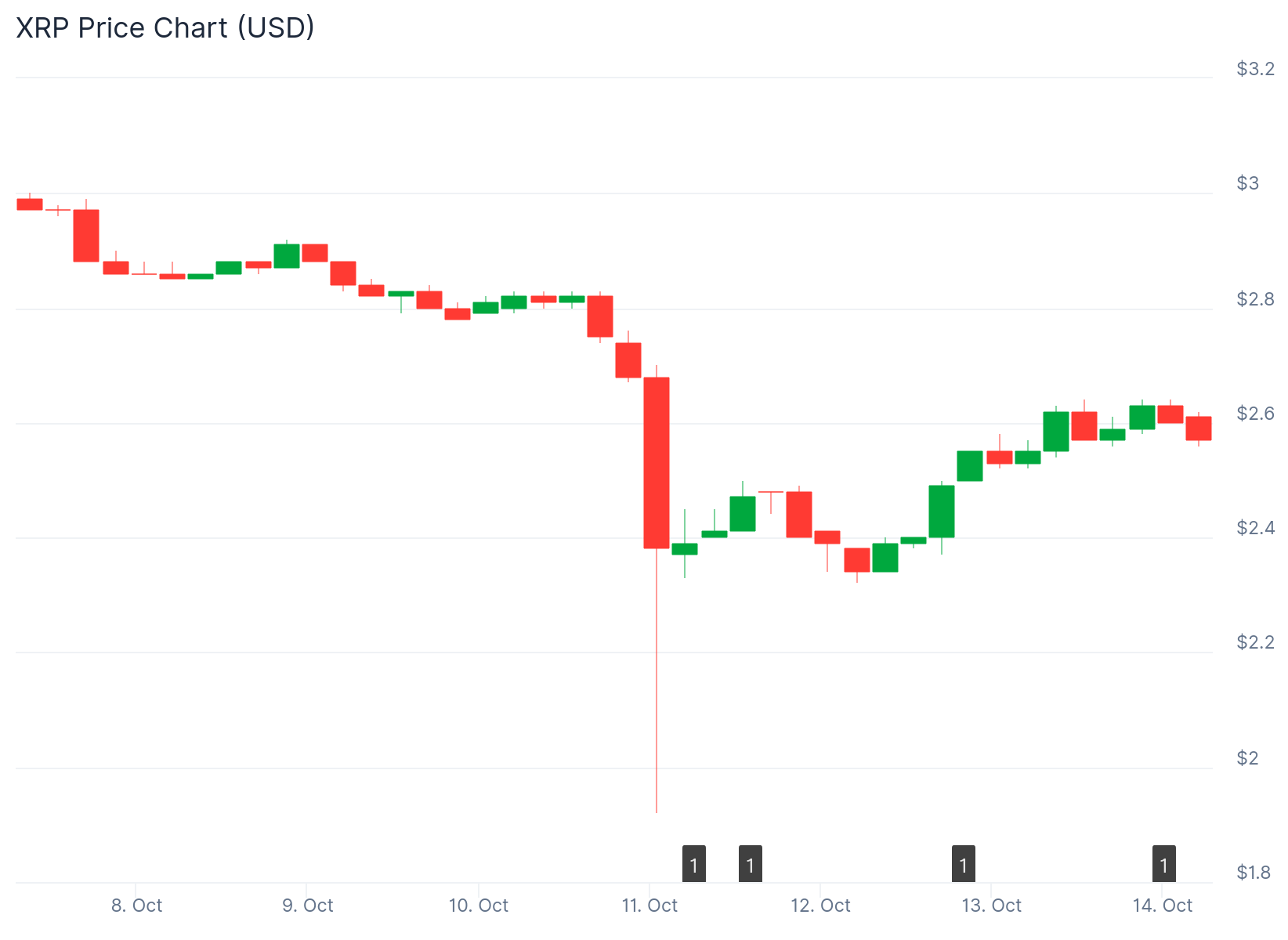Select the $2.6 price axis label
1288x940 pixels.
(1255, 414)
